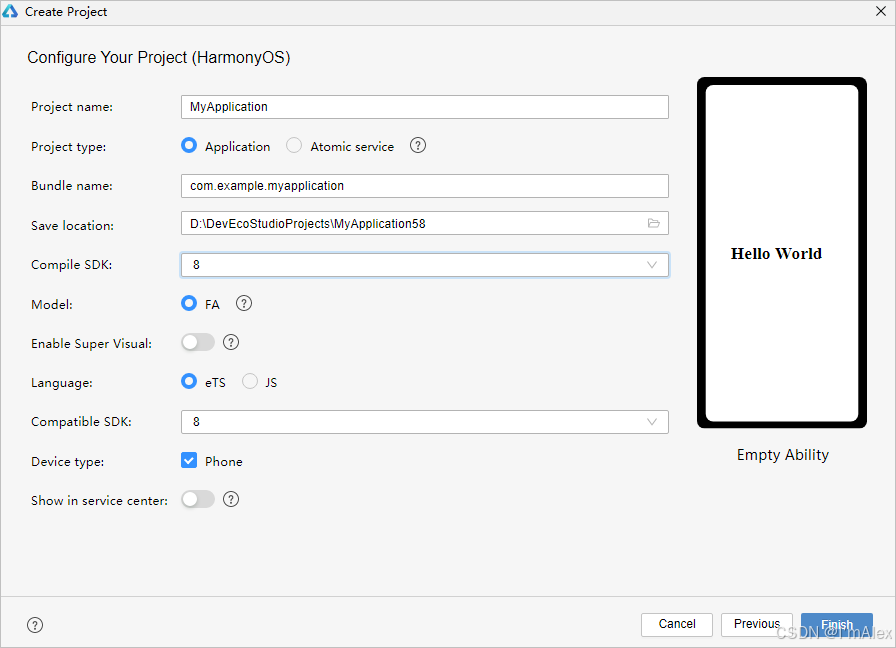Click the DevEco Studio logo in title bar
The height and width of the screenshot is (648, 896).
pos(10,11)
